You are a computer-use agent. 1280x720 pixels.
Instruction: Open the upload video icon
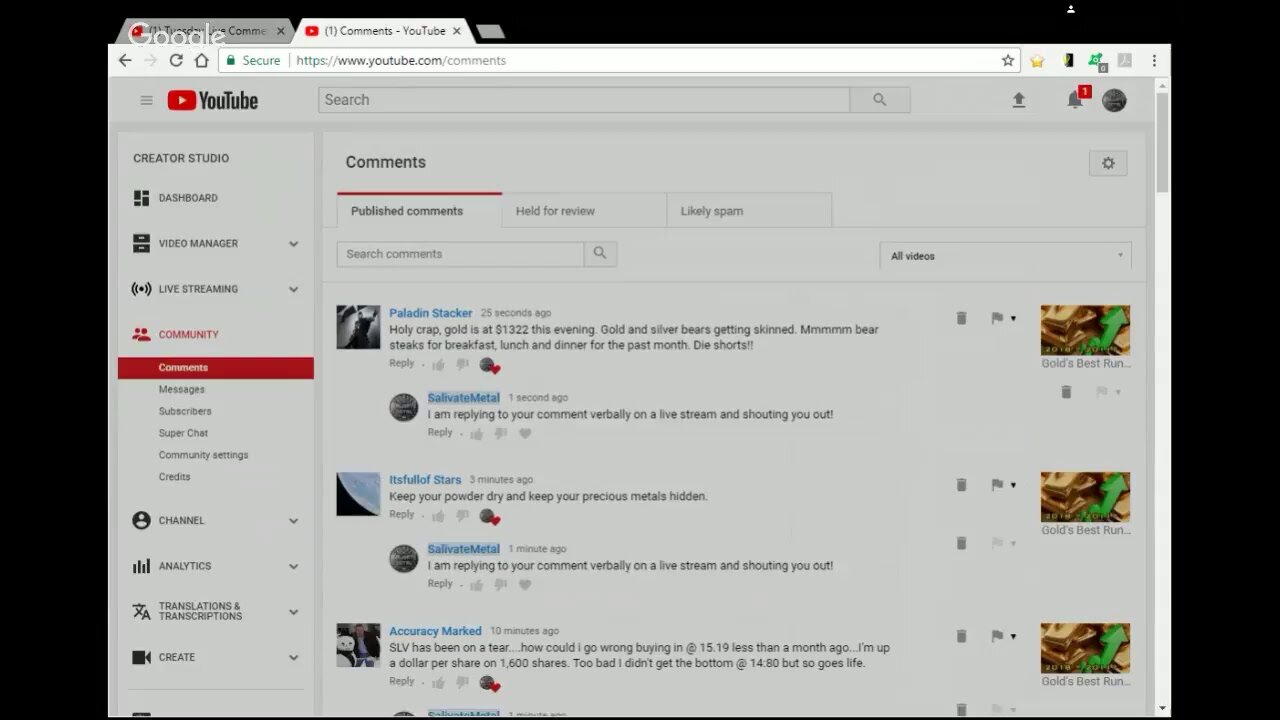(1019, 100)
